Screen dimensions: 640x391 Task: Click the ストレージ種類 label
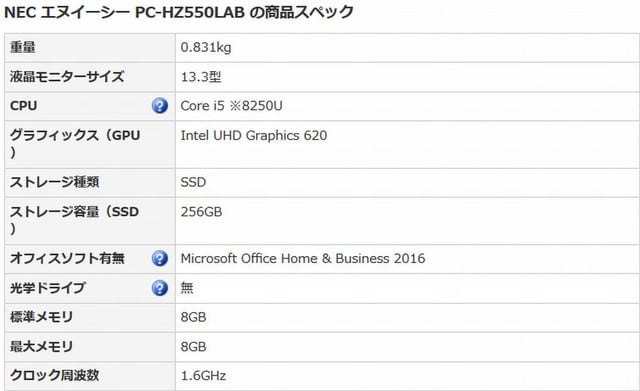click(x=54, y=182)
